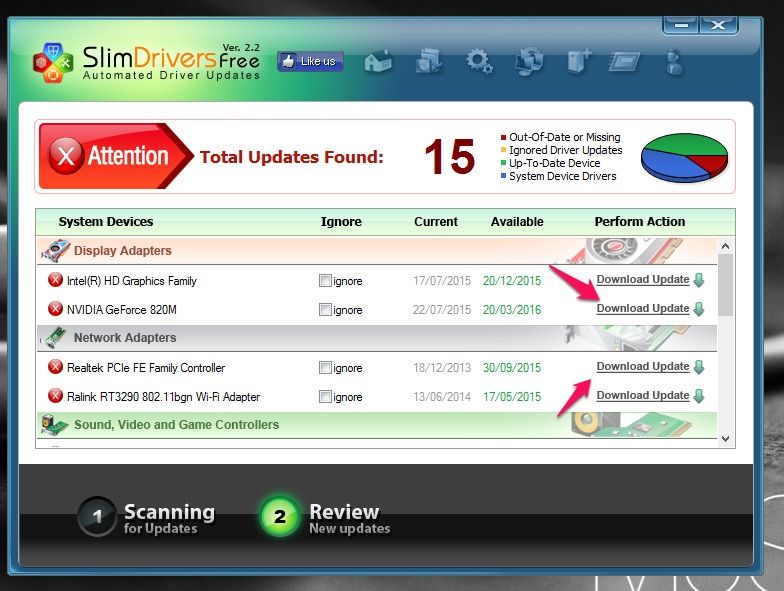The width and height of the screenshot is (784, 591).
Task: Click the NVIDIA GeForce 820M device name
Action: tap(122, 310)
